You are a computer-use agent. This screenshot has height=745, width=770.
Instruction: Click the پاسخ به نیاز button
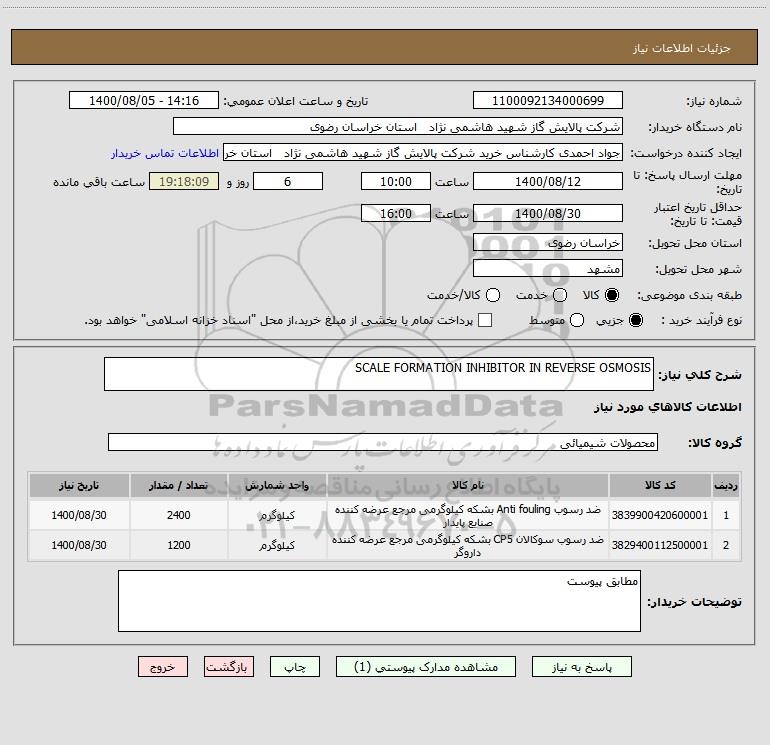click(x=581, y=666)
